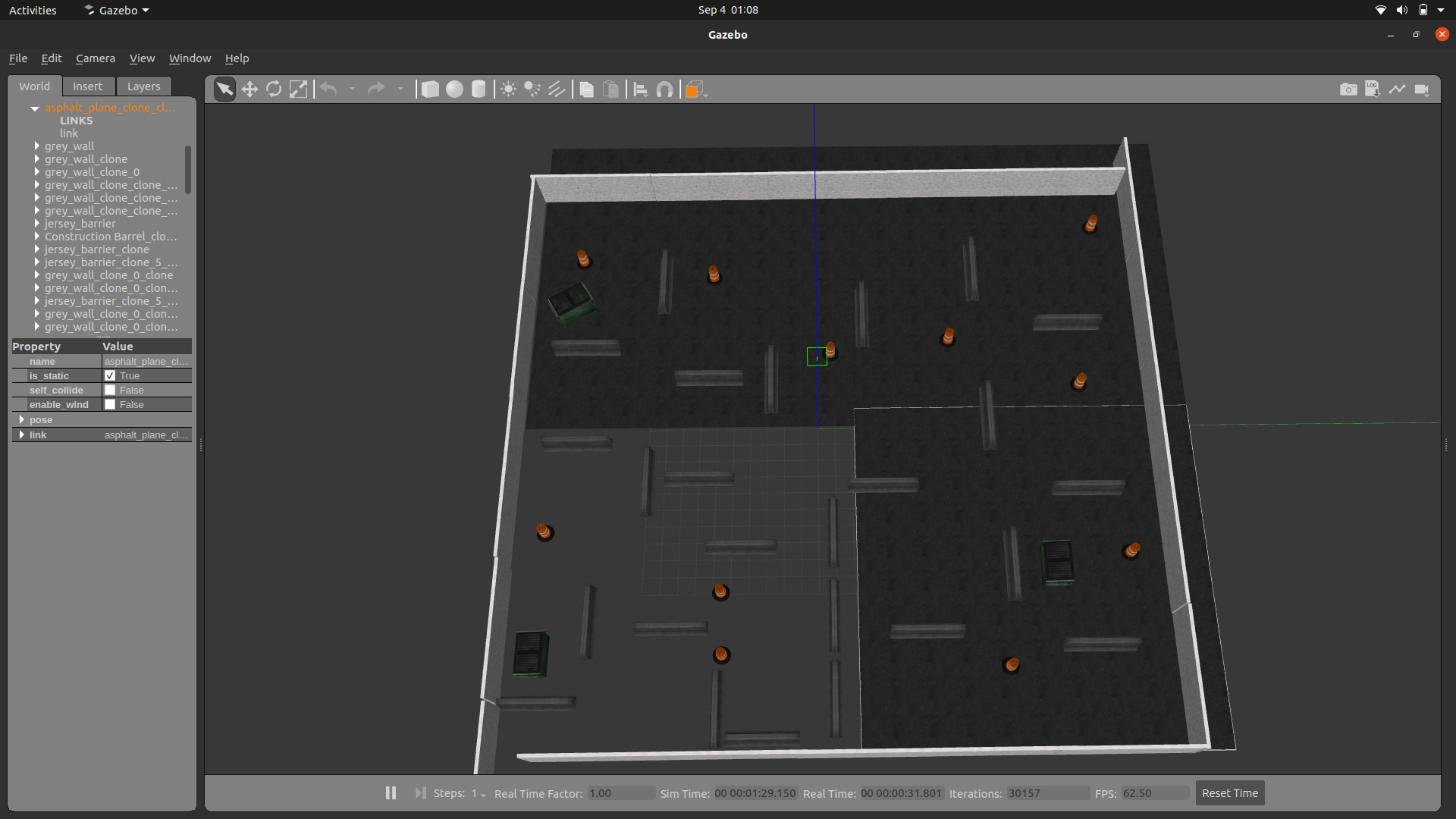Switch to the Insert tab
Image resolution: width=1456 pixels, height=819 pixels.
(x=87, y=86)
